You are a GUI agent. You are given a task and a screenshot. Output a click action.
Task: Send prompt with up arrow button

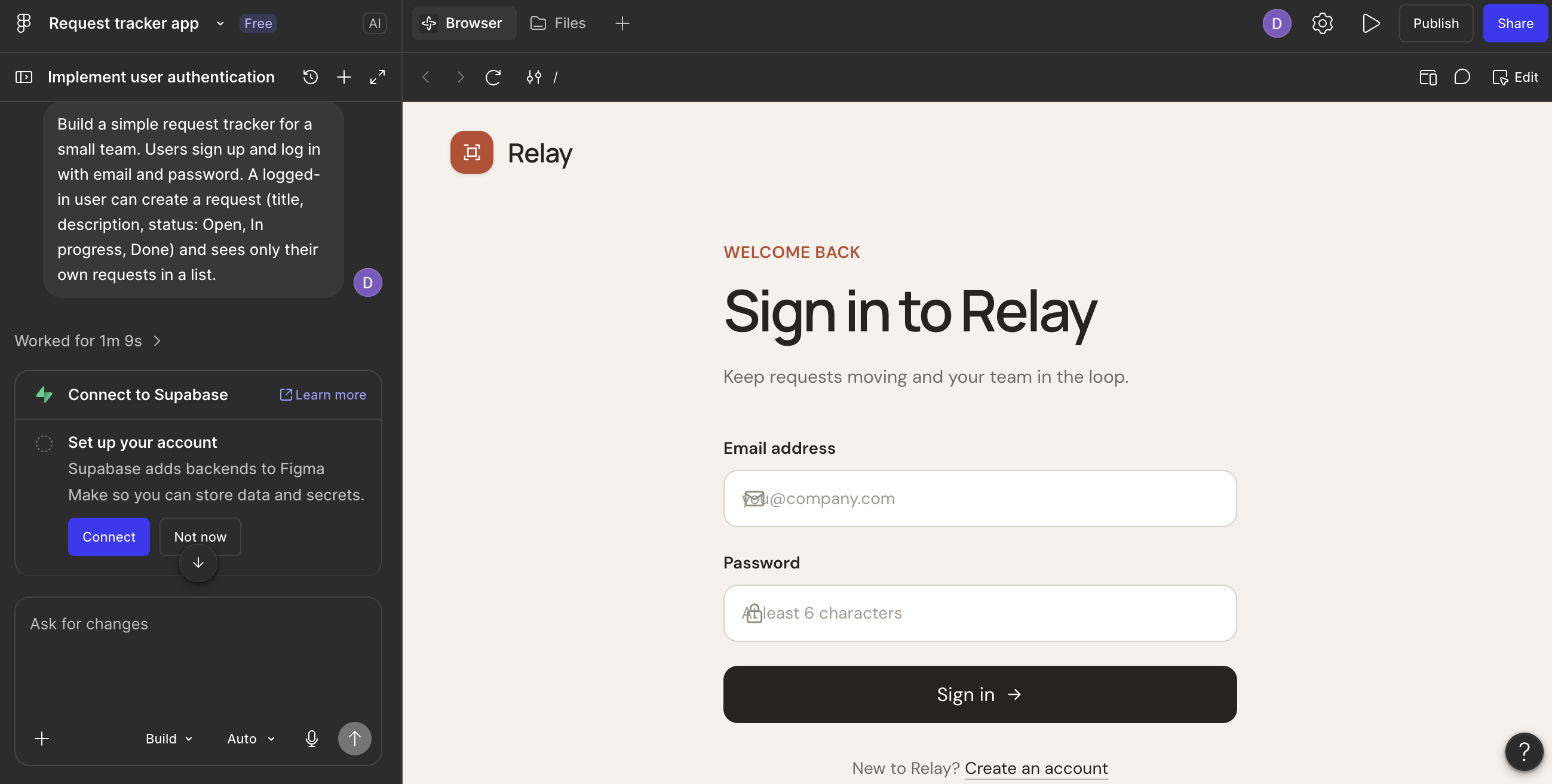[x=354, y=738]
